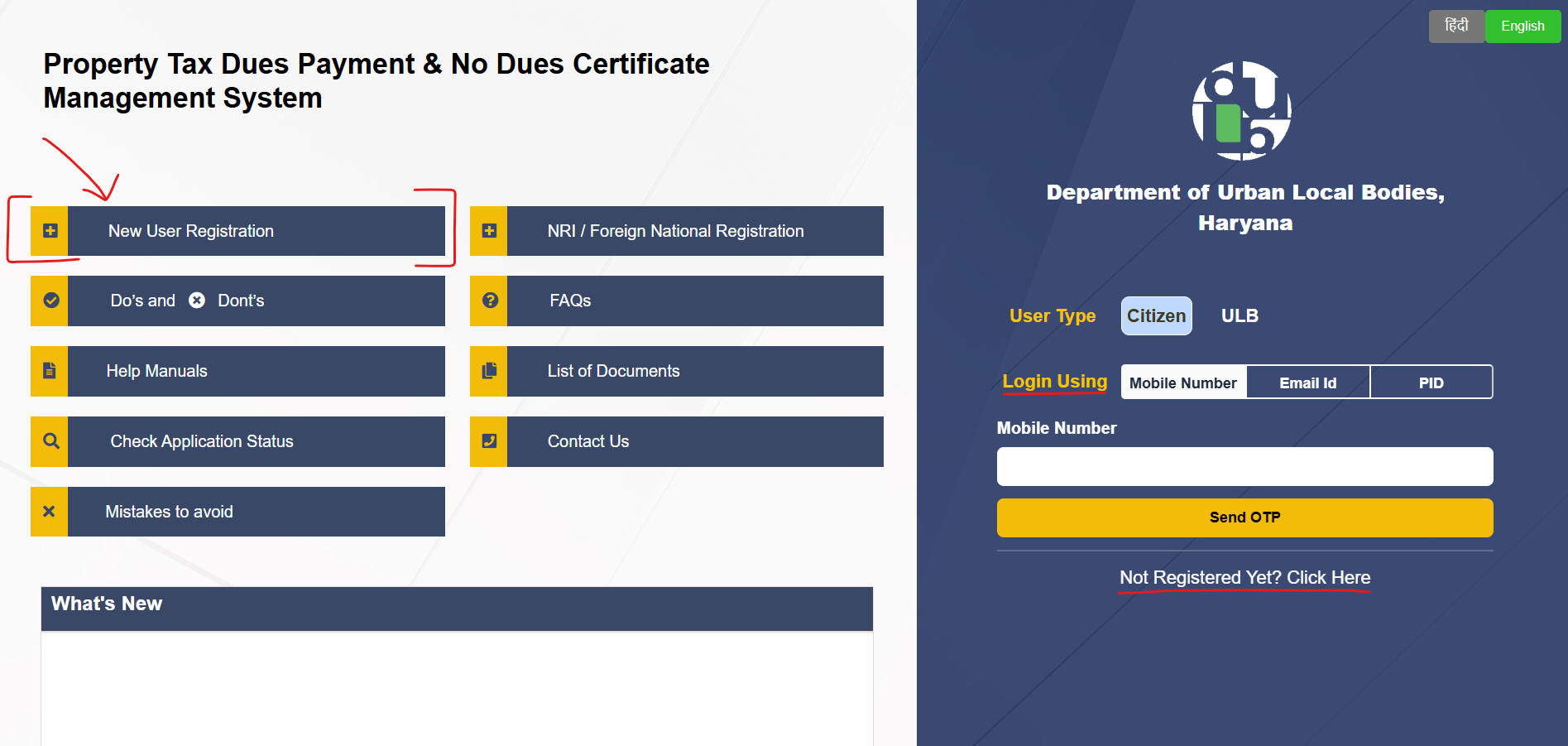Click the X icon beside Mistakes to avoid

[x=50, y=512]
